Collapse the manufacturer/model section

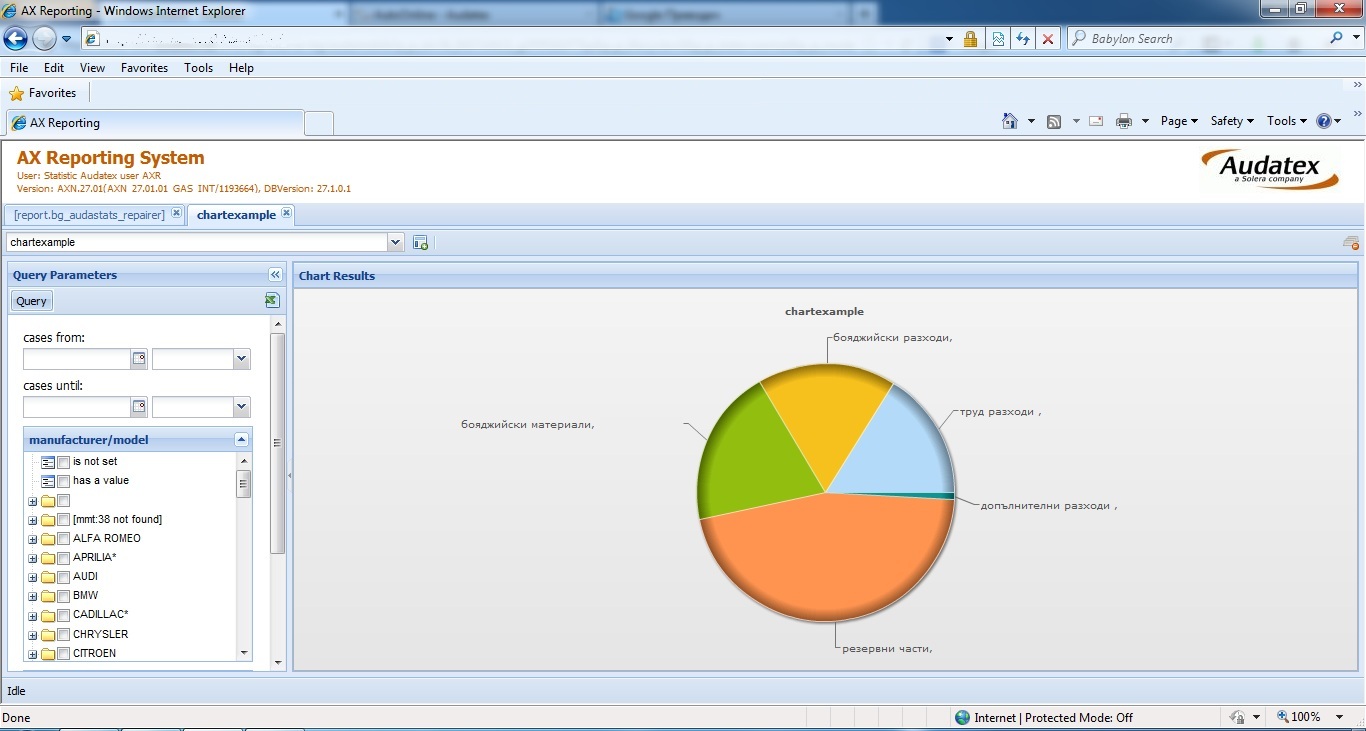tap(241, 440)
